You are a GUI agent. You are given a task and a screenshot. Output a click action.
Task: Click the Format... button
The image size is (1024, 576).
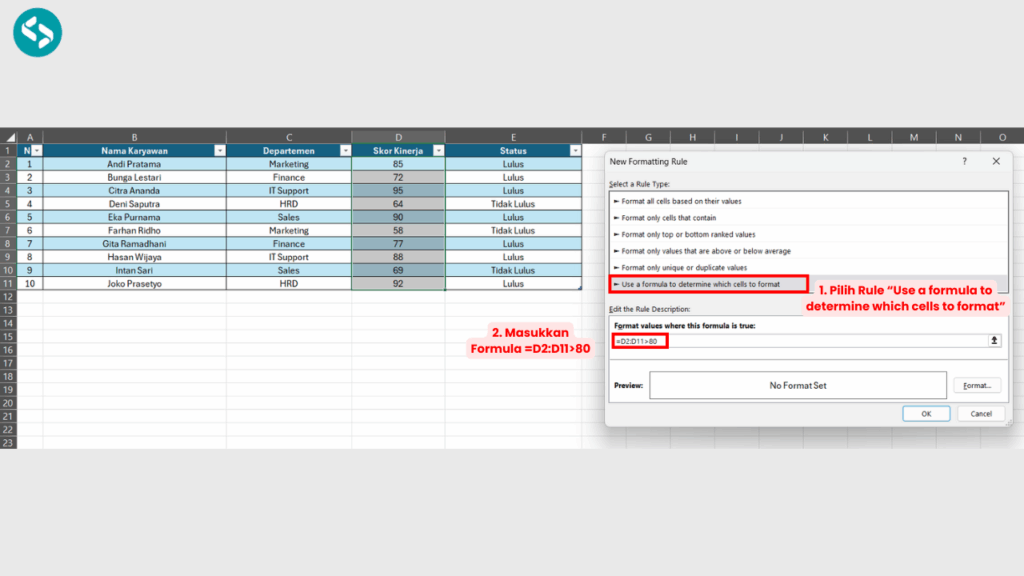pyautogui.click(x=976, y=385)
